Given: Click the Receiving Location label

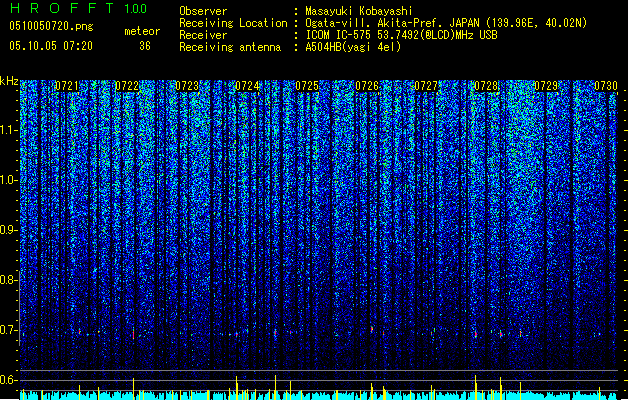Looking at the screenshot, I should point(233,23).
